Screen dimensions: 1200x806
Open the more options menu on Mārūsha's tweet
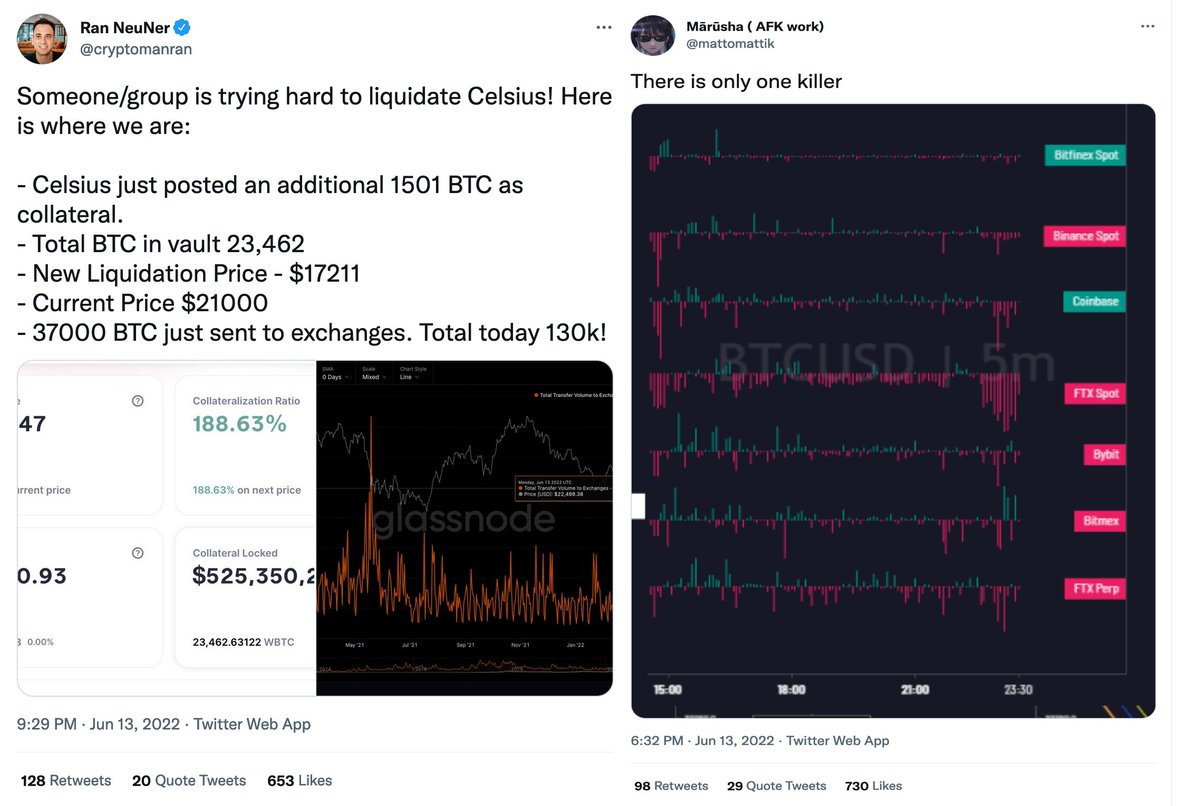tap(1149, 25)
